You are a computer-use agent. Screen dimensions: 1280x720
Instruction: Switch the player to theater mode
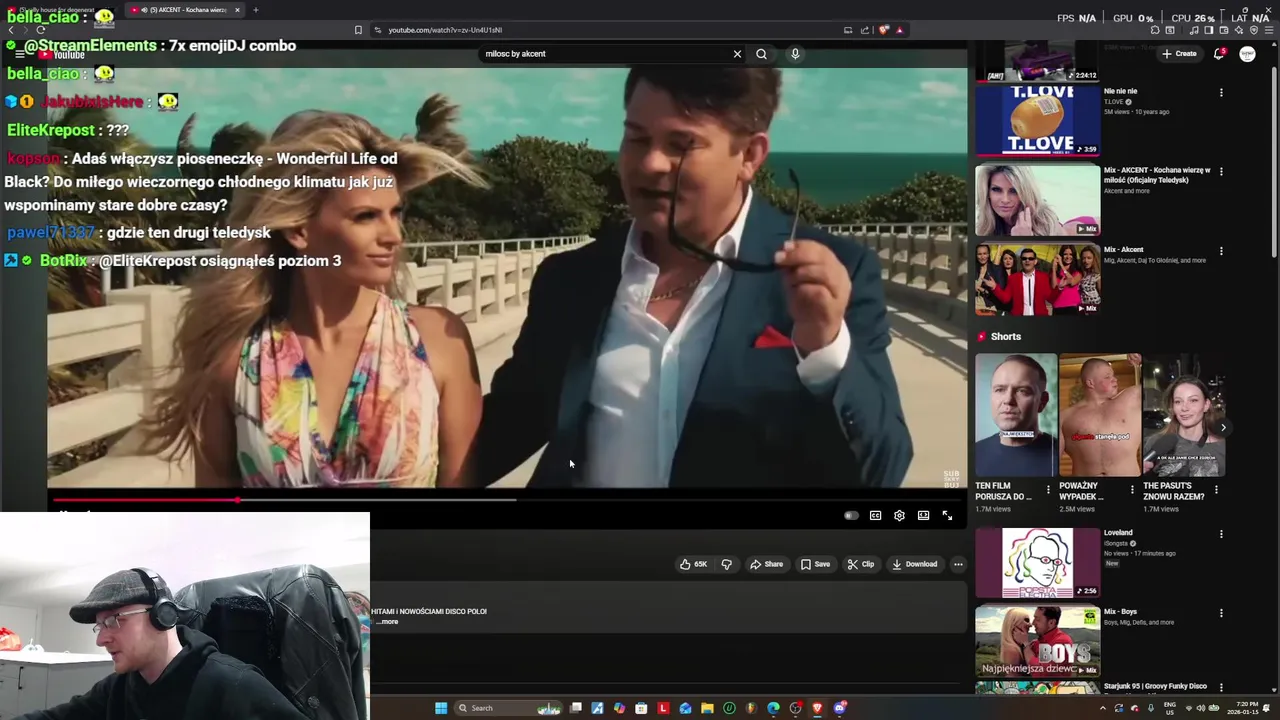(923, 516)
